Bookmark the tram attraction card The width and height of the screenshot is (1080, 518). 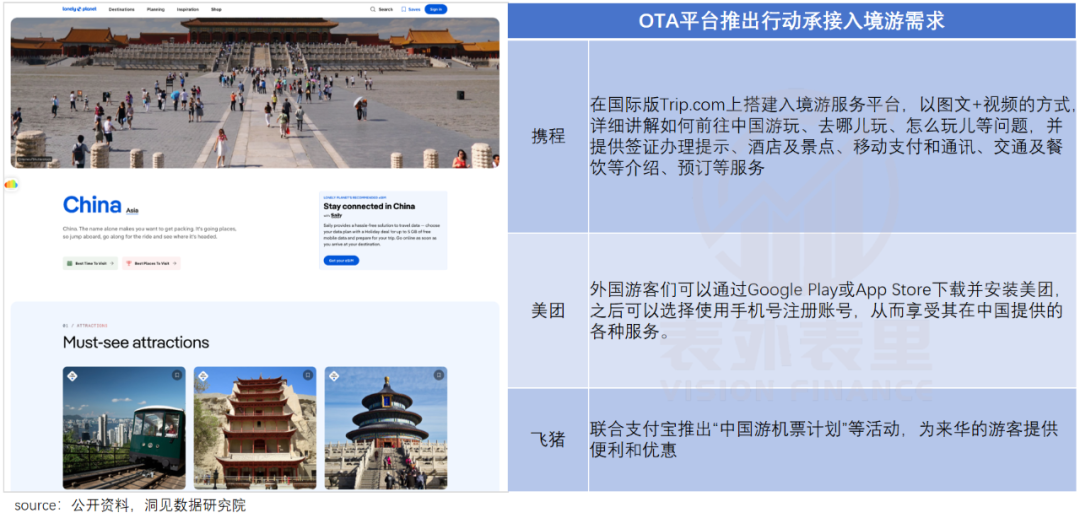(x=176, y=376)
